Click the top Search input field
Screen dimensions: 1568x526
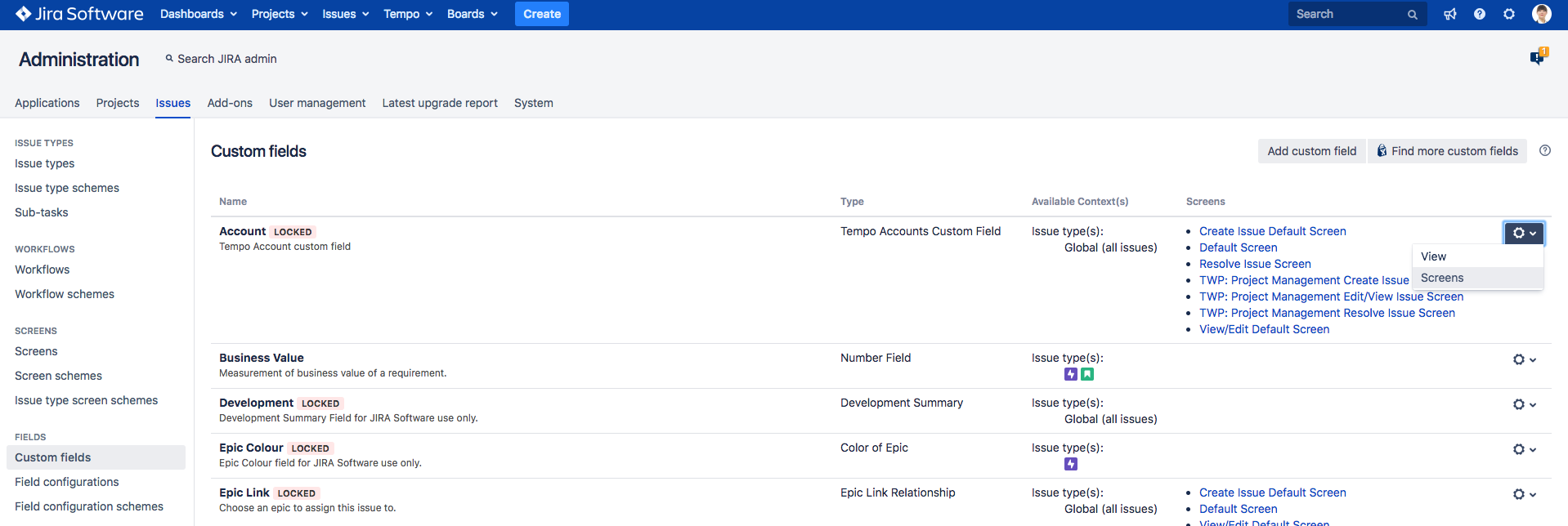tap(1347, 14)
